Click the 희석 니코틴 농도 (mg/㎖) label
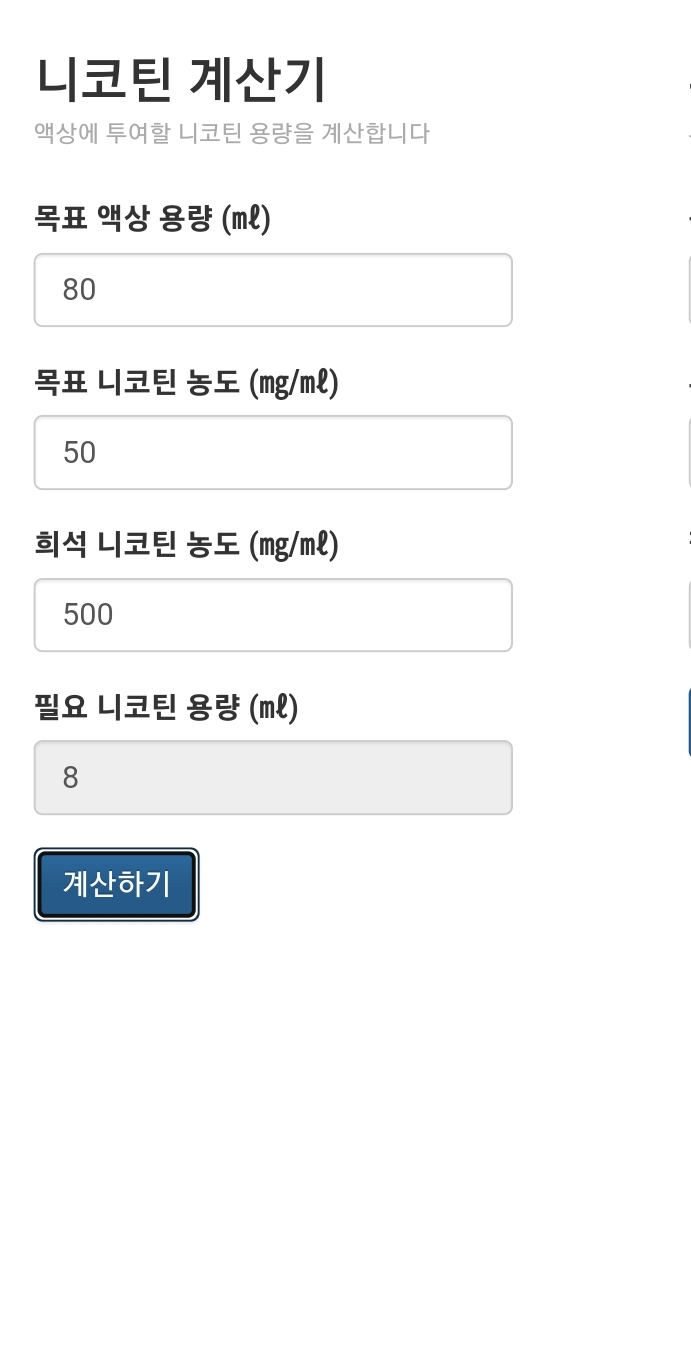This screenshot has width=691, height=1354. 187,544
